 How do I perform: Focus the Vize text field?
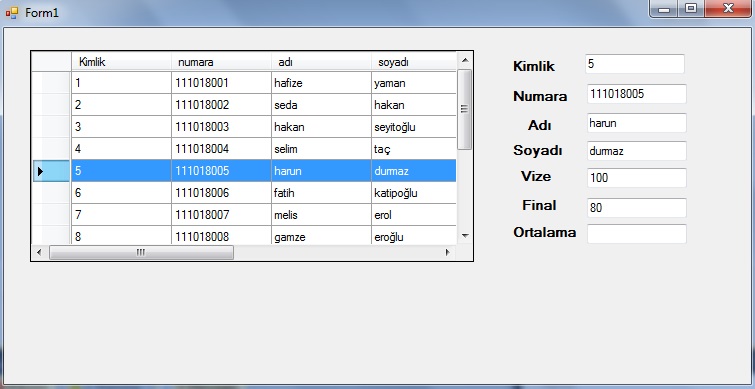637,178
